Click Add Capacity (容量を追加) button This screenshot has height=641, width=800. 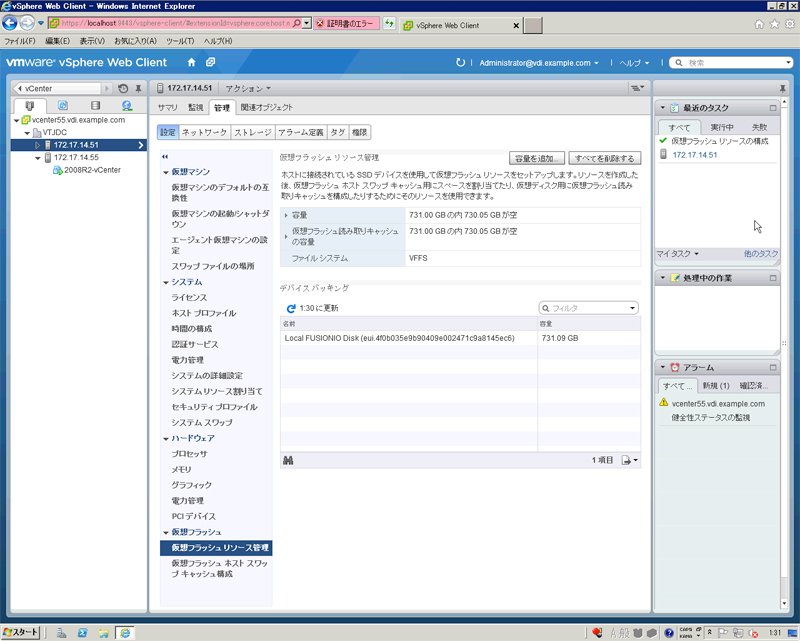537,158
